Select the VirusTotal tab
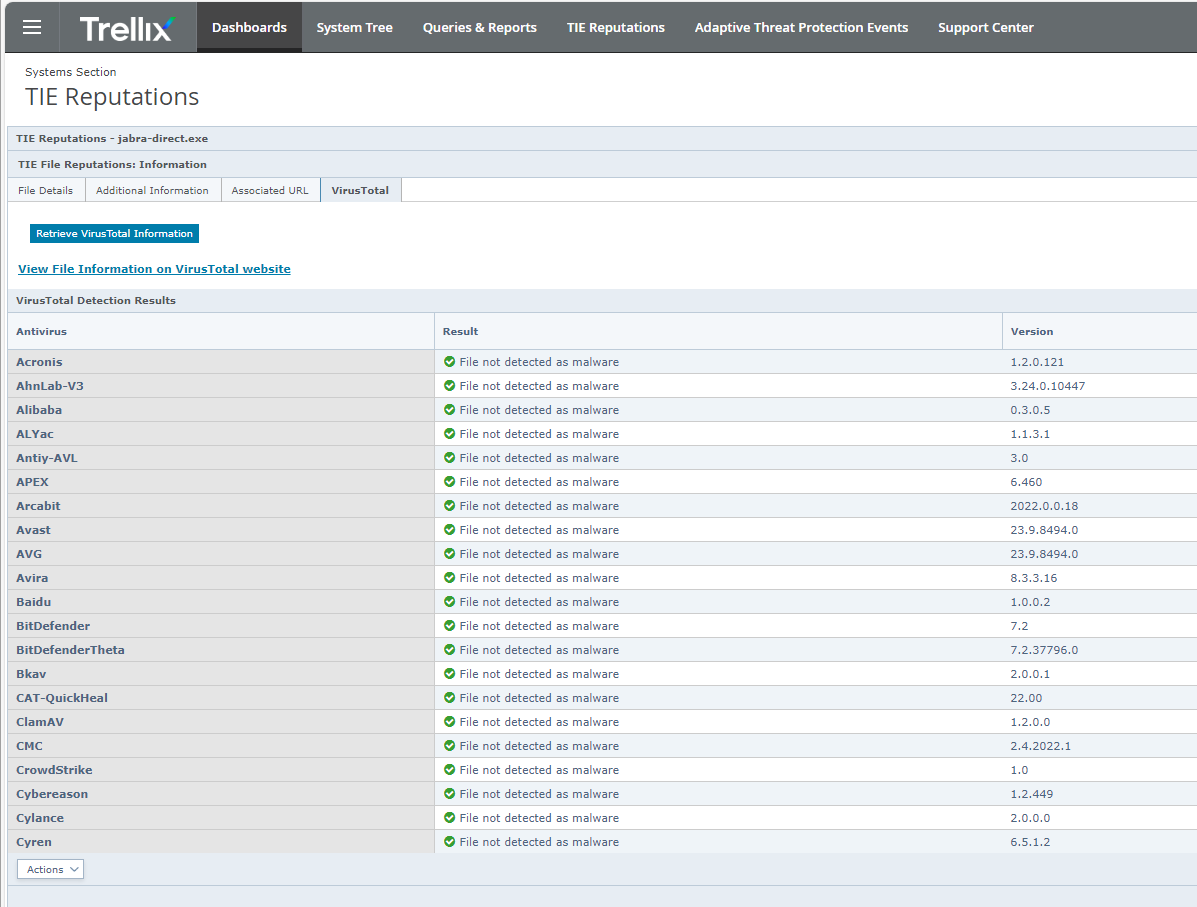1197x907 pixels. 360,190
